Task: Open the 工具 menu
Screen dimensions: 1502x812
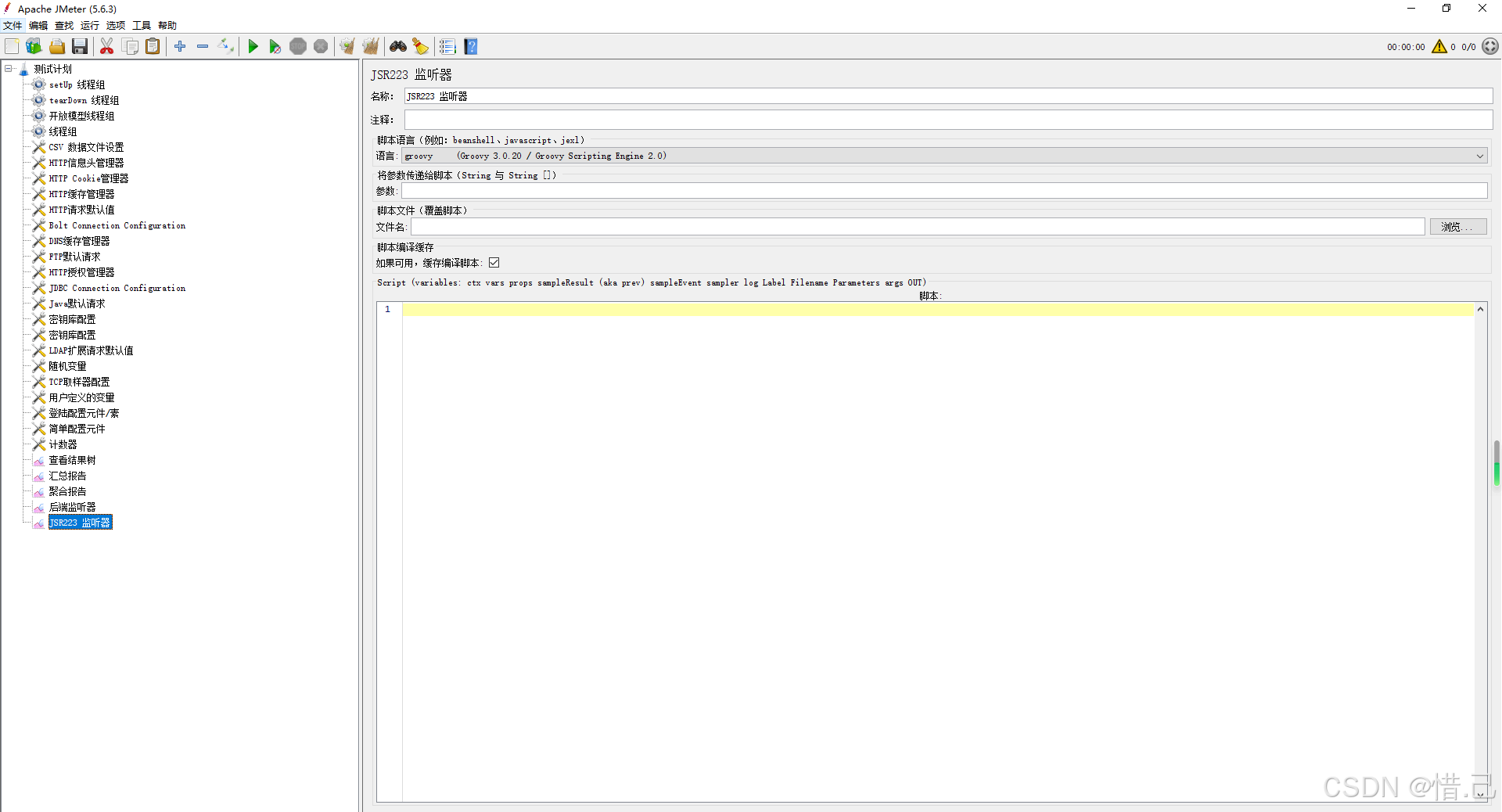Action: pyautogui.click(x=142, y=26)
